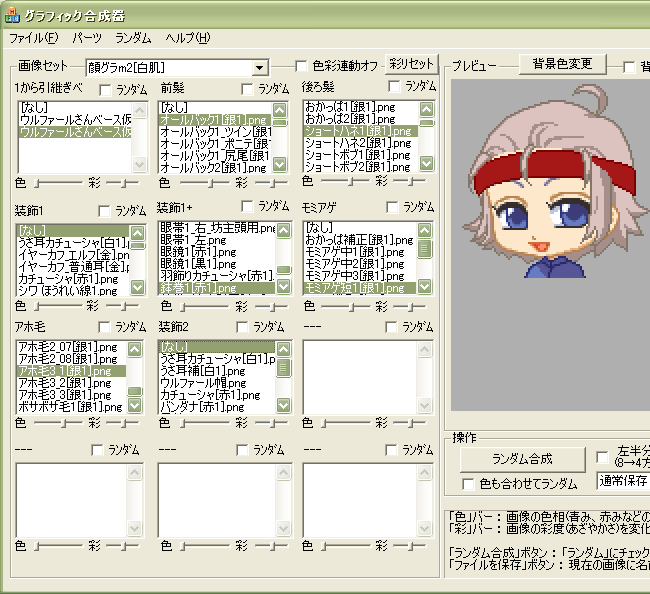Click scroll-down arrow in 後ろ髪 list

pos(426,163)
